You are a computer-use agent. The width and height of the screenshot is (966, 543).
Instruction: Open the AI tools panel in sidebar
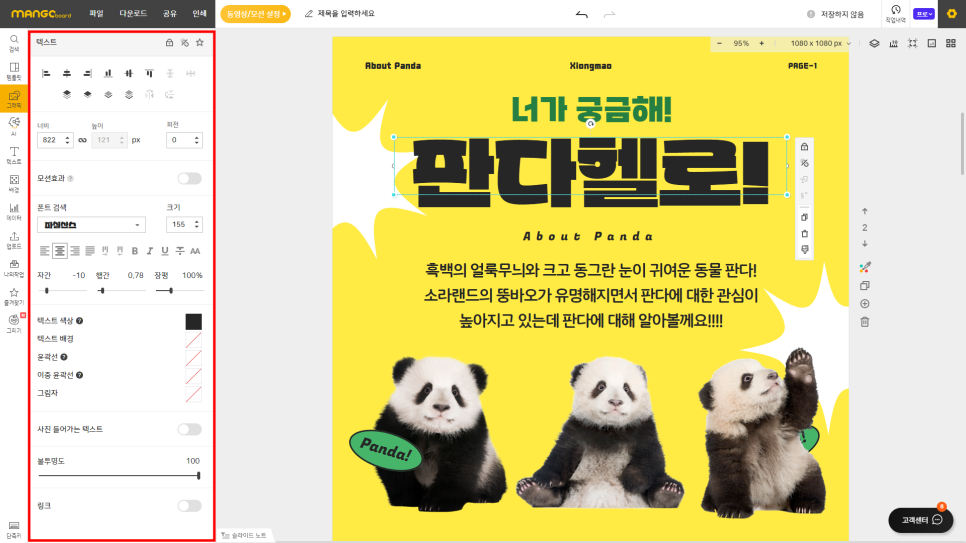(x=14, y=126)
